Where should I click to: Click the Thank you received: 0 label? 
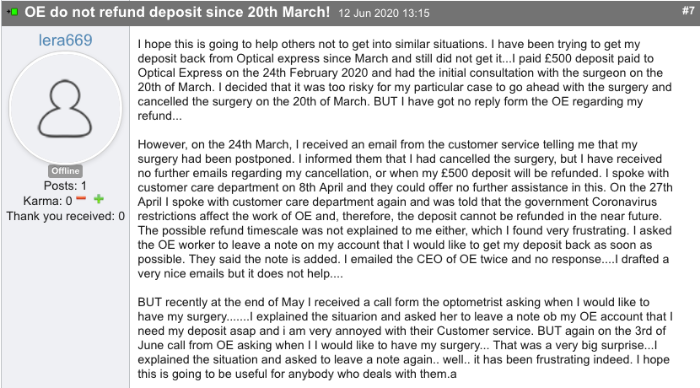tap(65, 216)
